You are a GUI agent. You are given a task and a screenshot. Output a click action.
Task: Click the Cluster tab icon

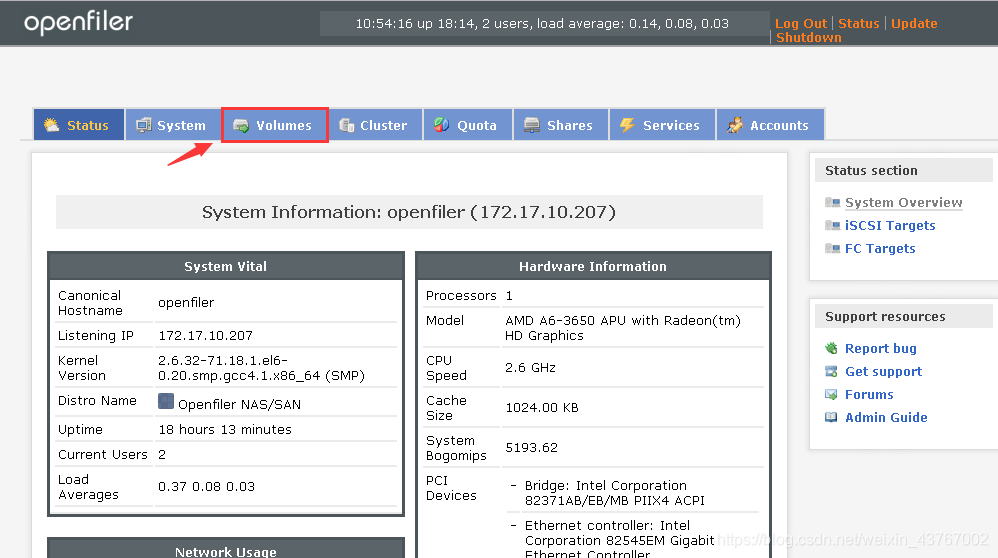tap(347, 125)
